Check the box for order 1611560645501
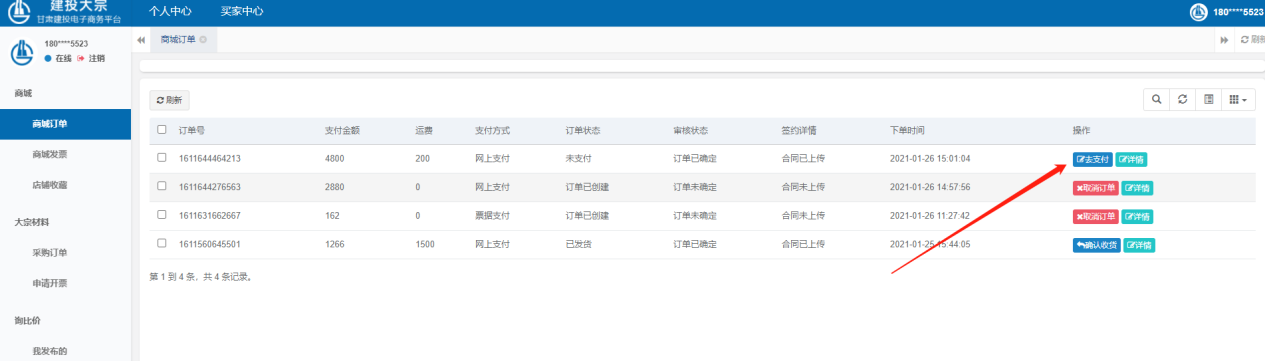The width and height of the screenshot is (1265, 361). coord(162,244)
